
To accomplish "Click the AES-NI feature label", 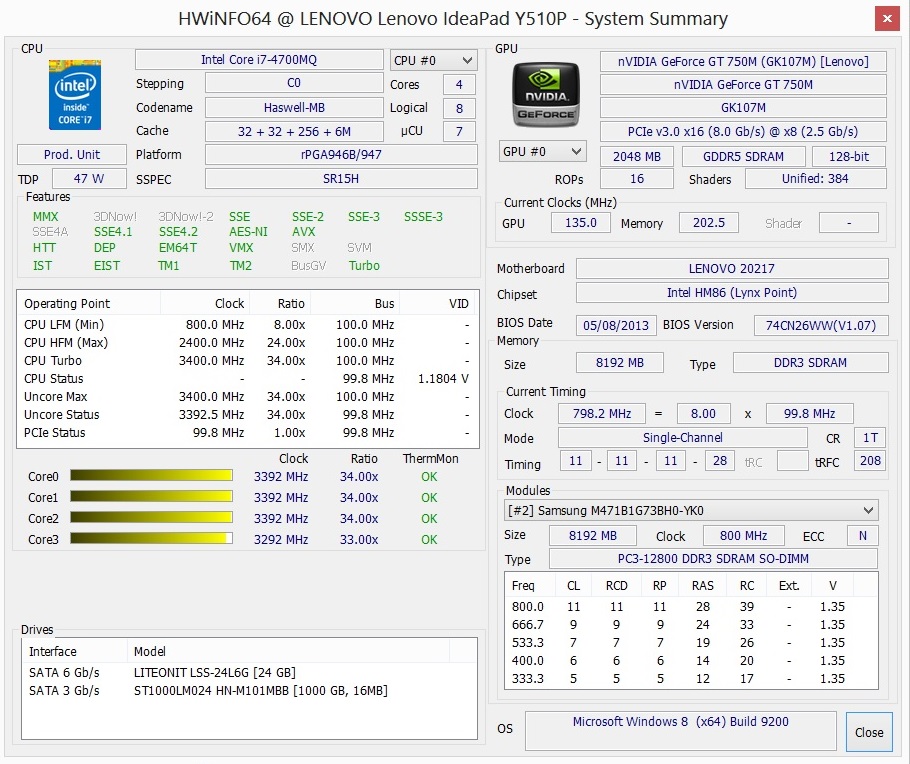I will 248,232.
